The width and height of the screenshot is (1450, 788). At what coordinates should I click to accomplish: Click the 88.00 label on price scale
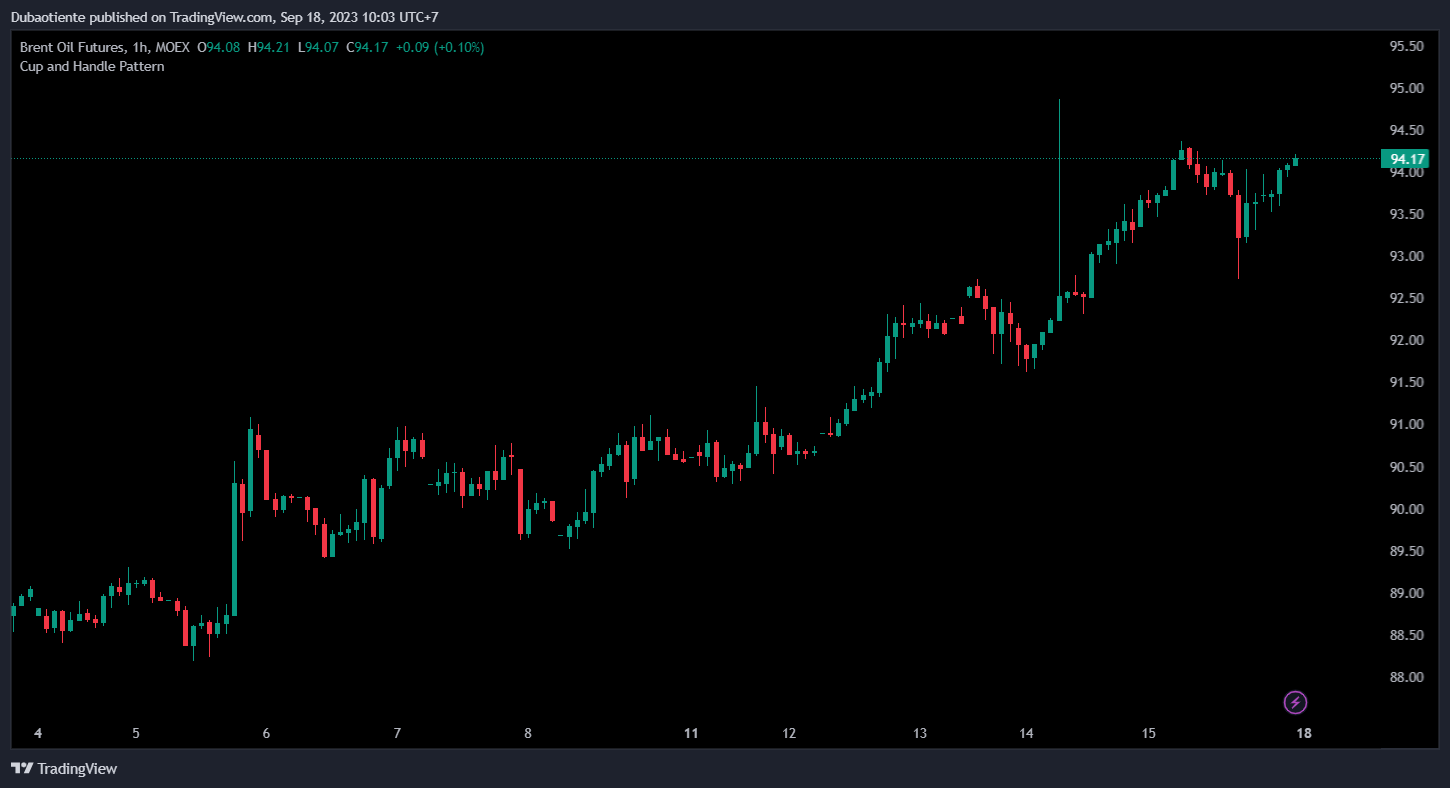point(1406,677)
